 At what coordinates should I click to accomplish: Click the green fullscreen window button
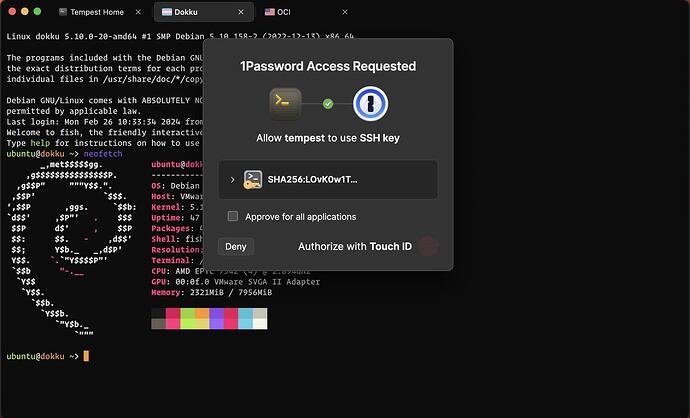click(37, 11)
